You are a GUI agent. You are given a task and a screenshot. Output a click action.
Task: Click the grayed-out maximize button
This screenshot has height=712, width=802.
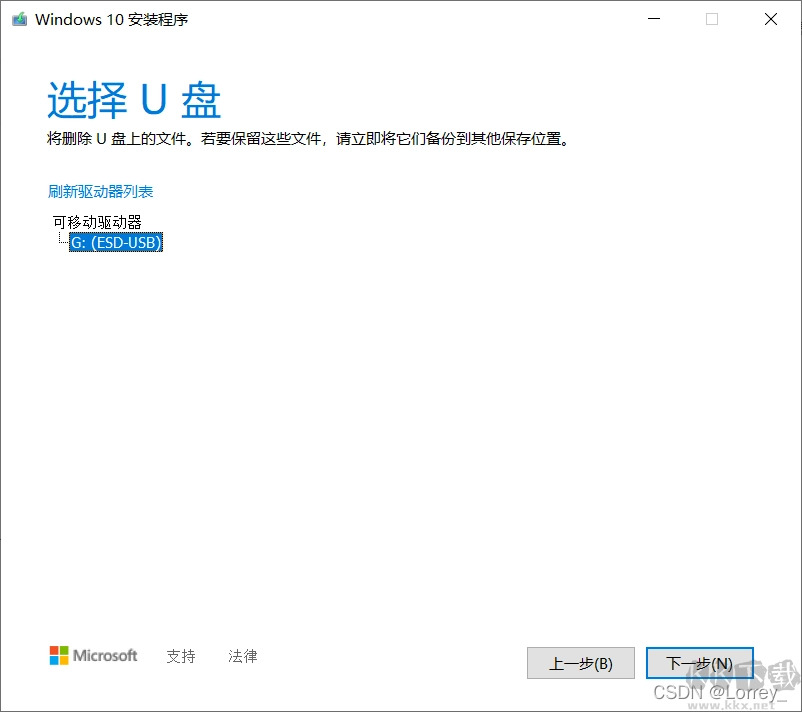[x=712, y=19]
